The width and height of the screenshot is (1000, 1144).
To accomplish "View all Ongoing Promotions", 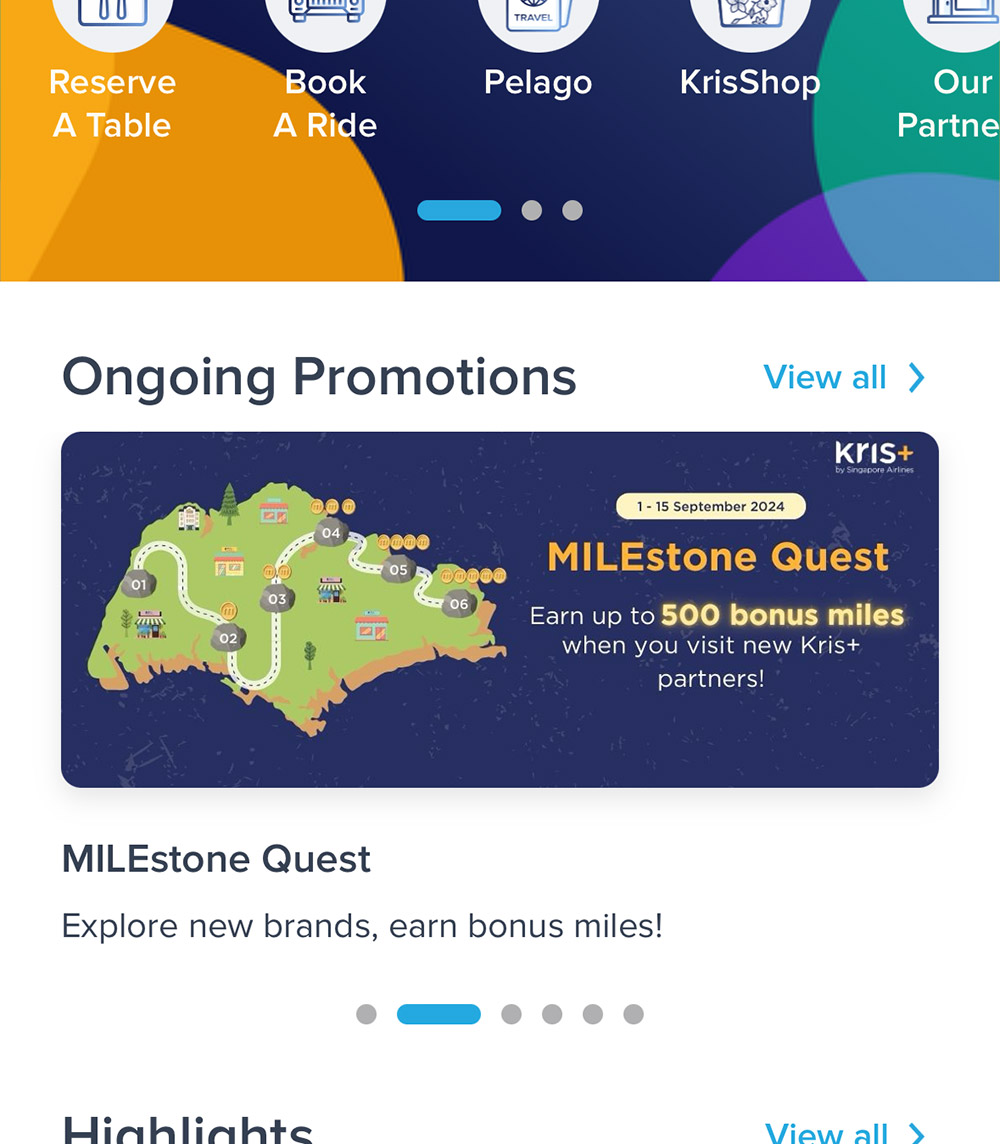I will (825, 378).
